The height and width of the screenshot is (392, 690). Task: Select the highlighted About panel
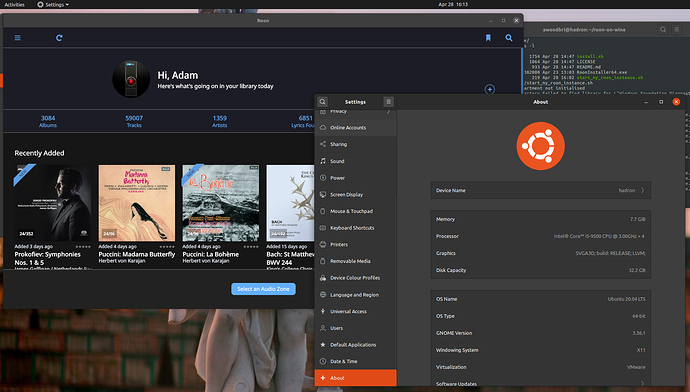[356, 378]
